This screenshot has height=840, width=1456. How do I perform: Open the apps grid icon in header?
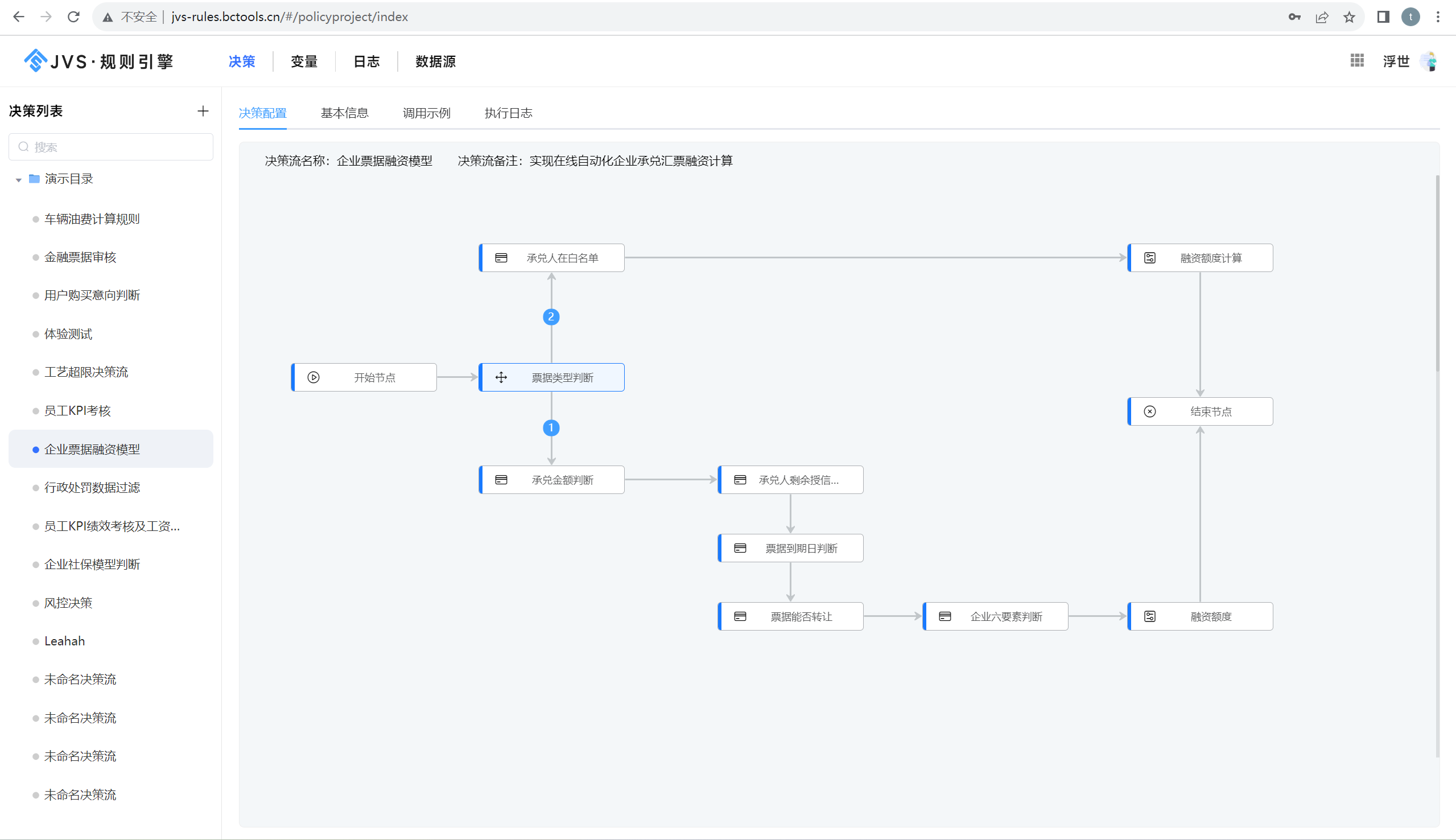point(1357,60)
